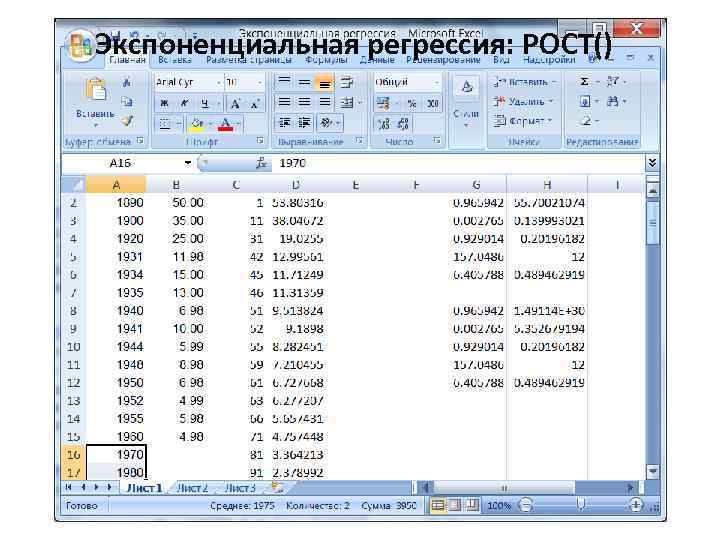Screen dimensions: 720x540
Task: Open the Общий number format dropdown
Action: click(x=436, y=83)
